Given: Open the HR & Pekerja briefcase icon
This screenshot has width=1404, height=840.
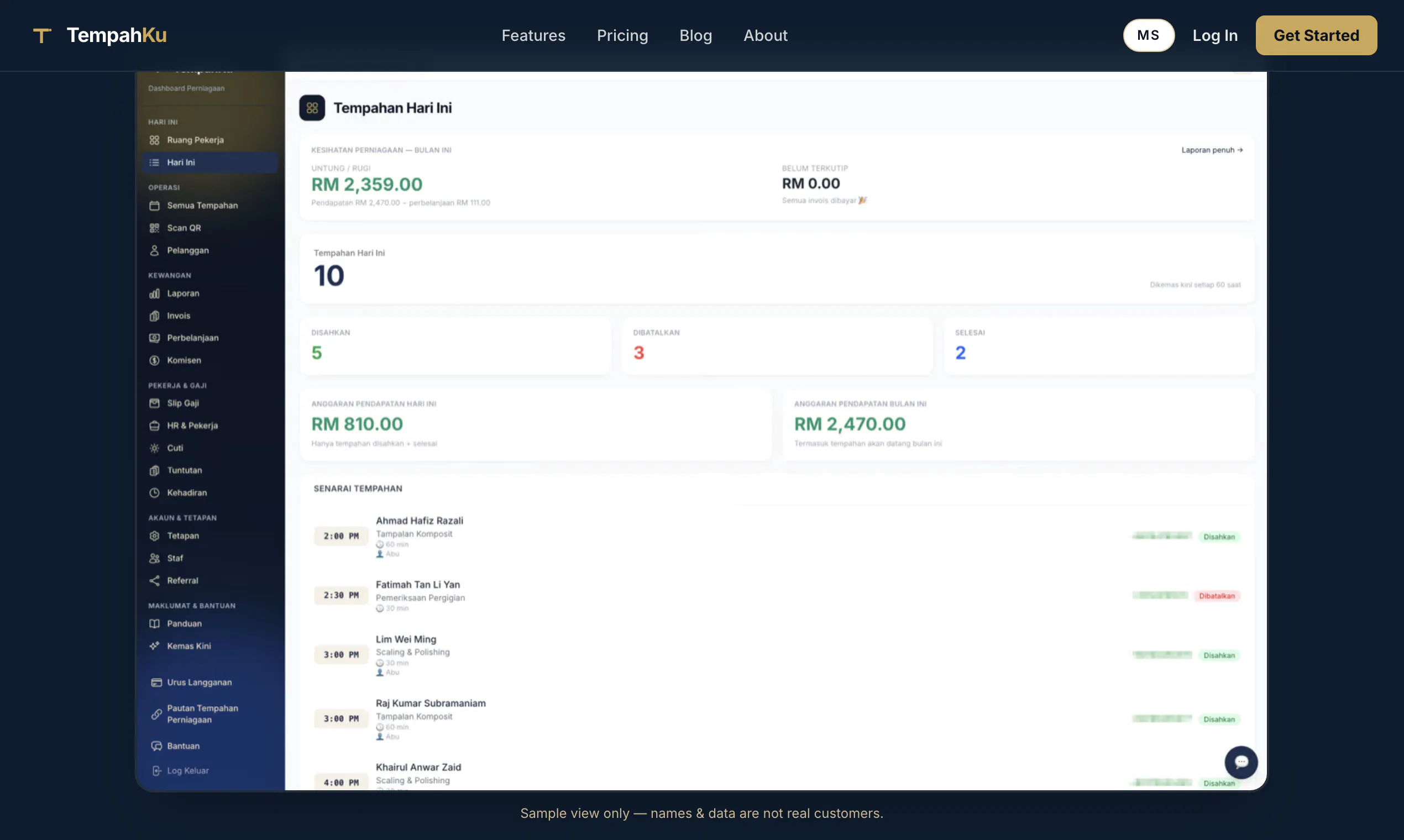Looking at the screenshot, I should pyautogui.click(x=154, y=426).
